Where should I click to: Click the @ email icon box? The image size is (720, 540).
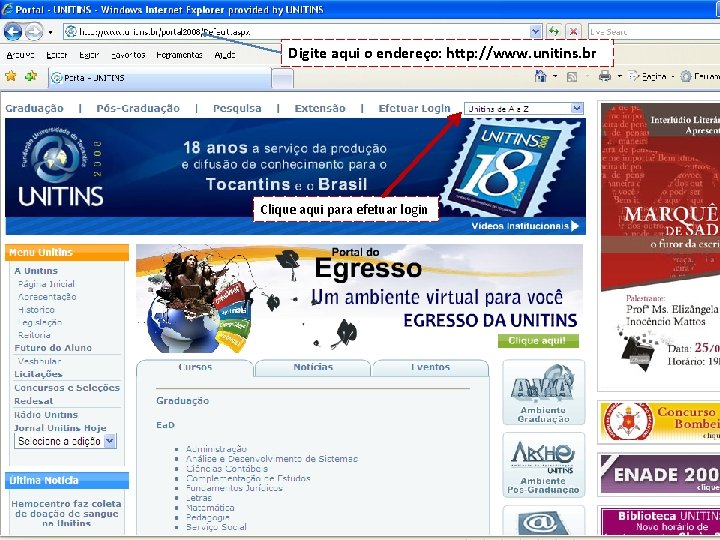tap(544, 522)
